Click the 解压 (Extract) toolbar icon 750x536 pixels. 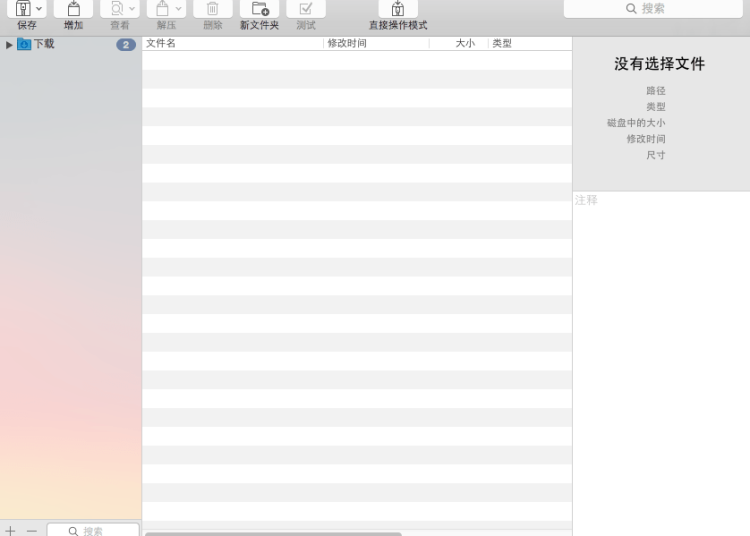tap(162, 9)
